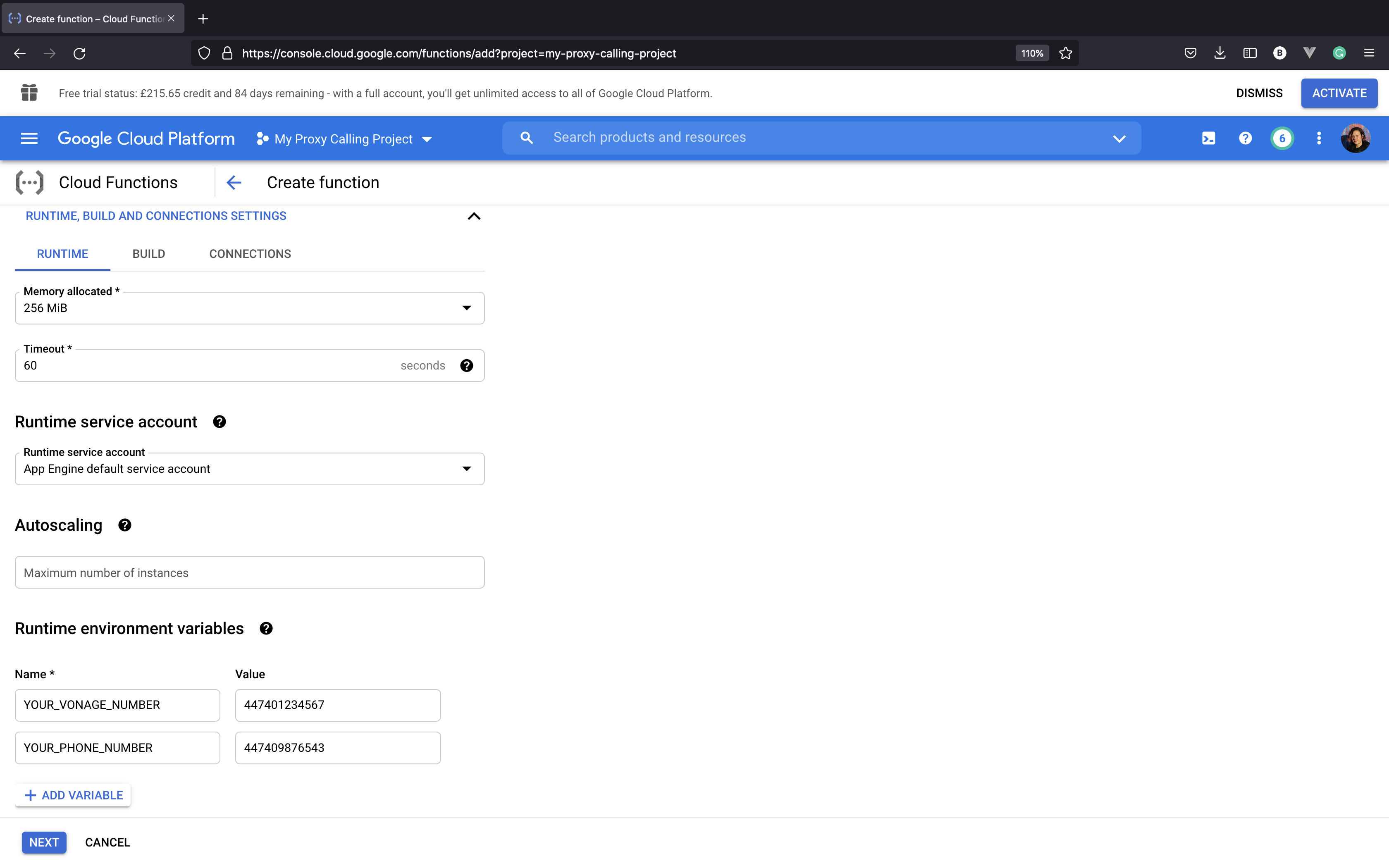1389x868 pixels.
Task: Expand the search bar dropdown chevron
Action: [1119, 138]
